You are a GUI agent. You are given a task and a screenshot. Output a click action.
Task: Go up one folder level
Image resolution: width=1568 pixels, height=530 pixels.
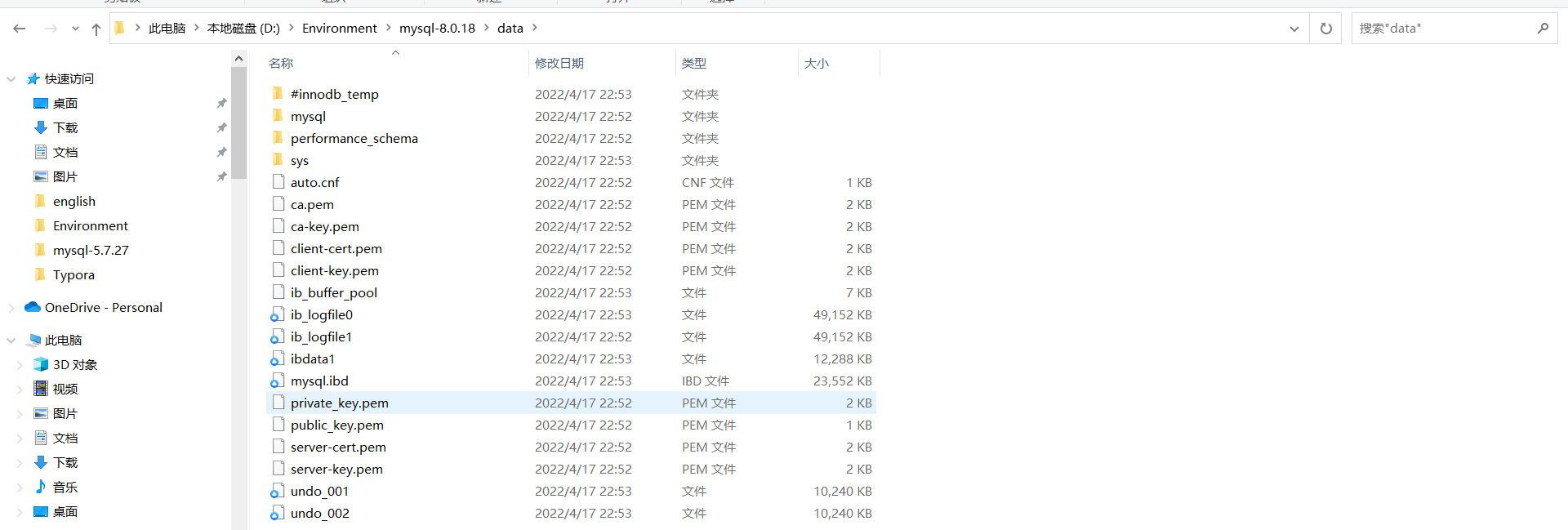(x=96, y=29)
